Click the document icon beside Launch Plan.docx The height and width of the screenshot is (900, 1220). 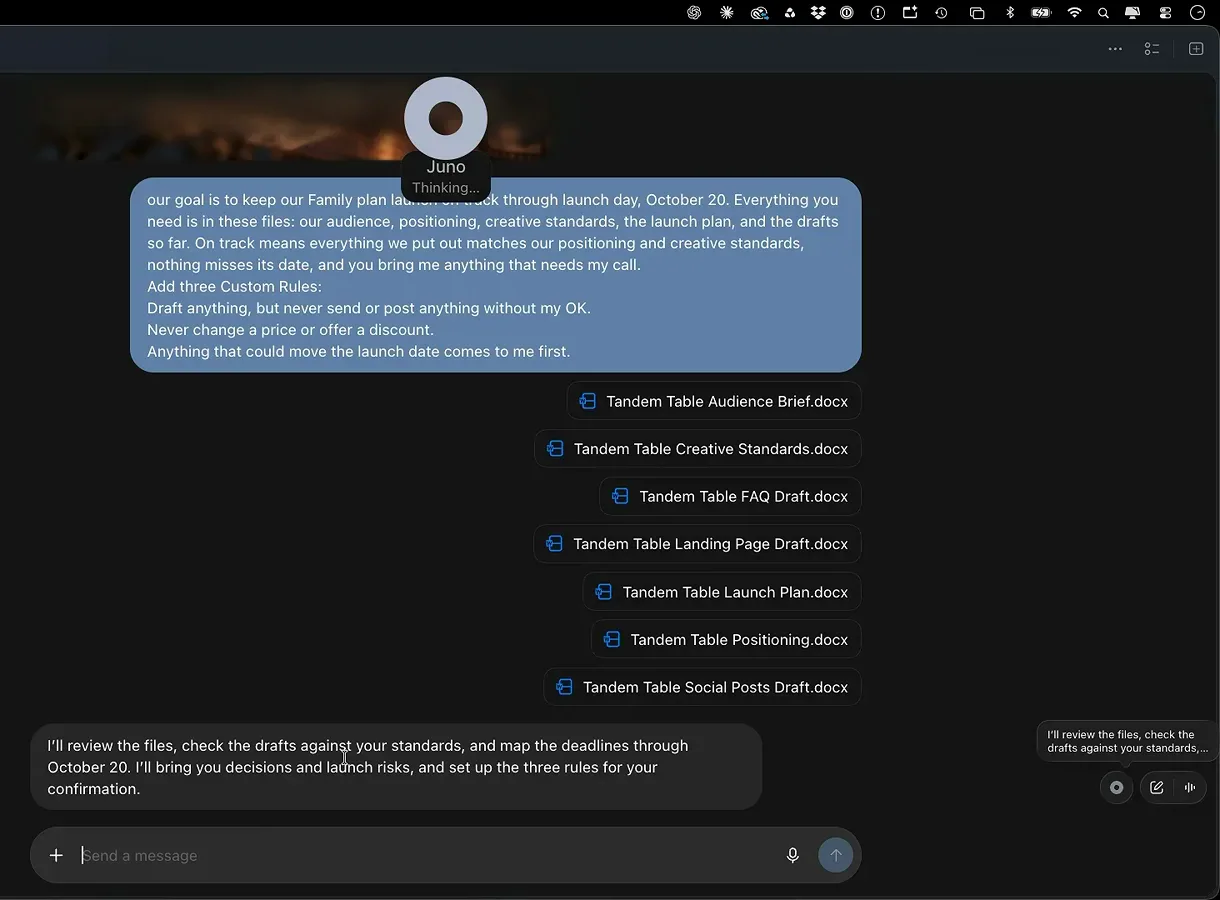click(x=603, y=592)
